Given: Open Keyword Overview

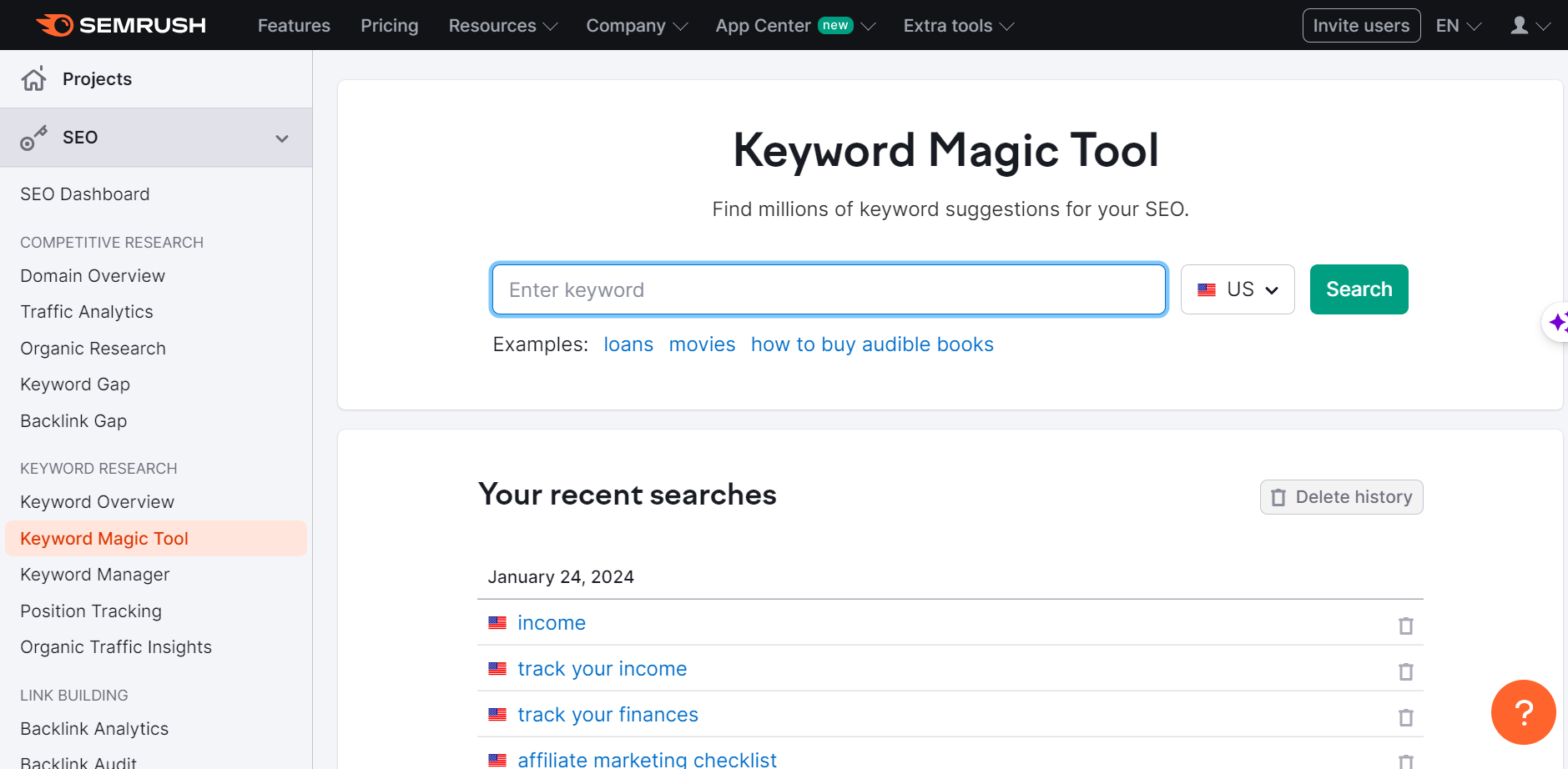Looking at the screenshot, I should point(97,502).
